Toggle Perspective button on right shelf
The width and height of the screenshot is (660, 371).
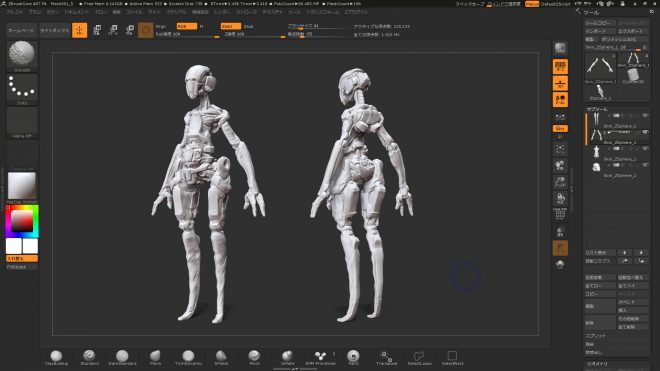(560, 67)
